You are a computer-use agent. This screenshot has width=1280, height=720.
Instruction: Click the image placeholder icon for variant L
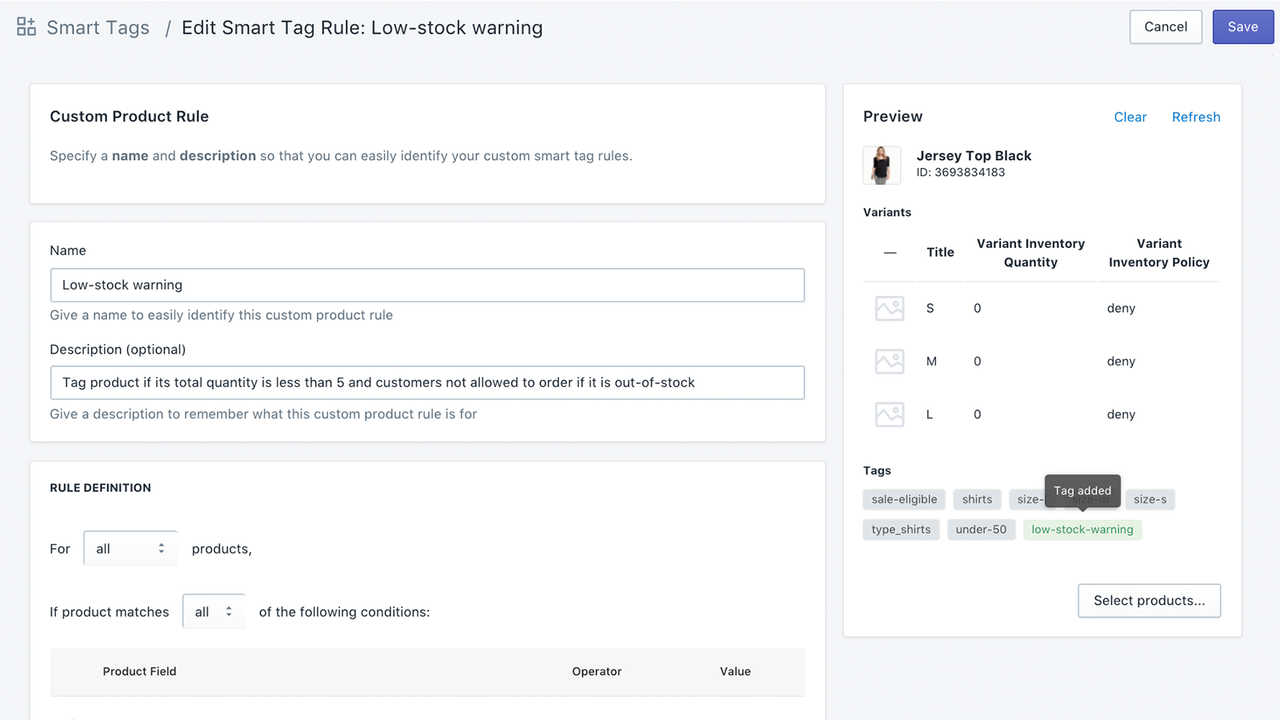pos(889,414)
